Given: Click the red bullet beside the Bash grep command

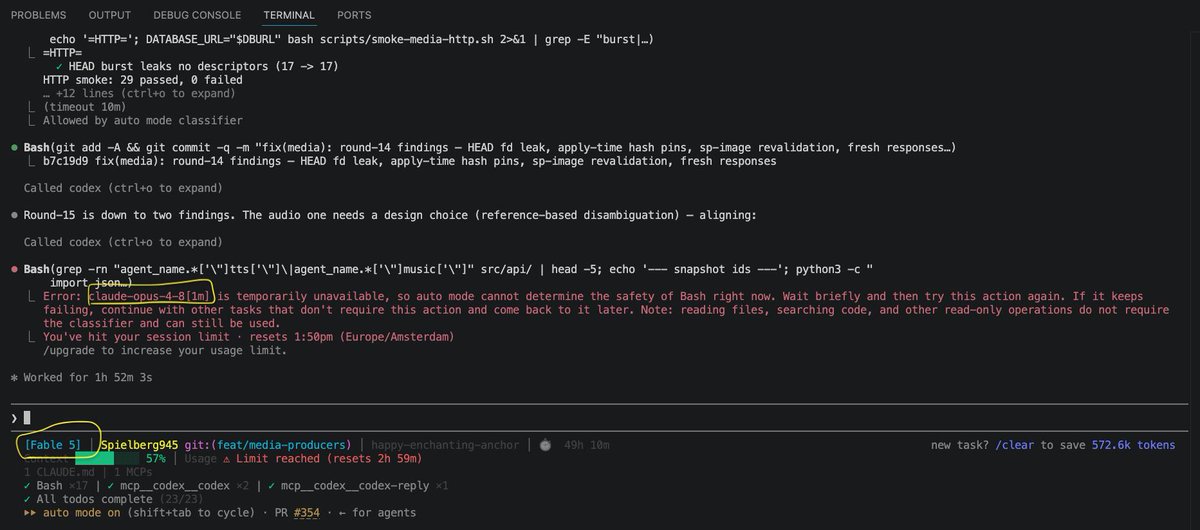Looking at the screenshot, I should coord(14,269).
